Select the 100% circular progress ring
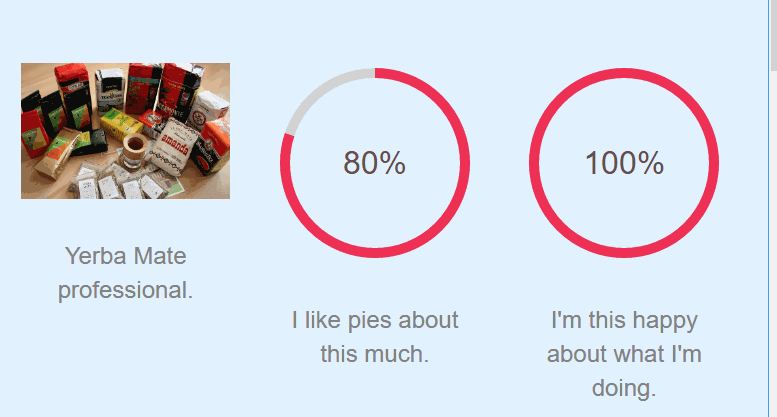This screenshot has width=777, height=417. point(624,163)
